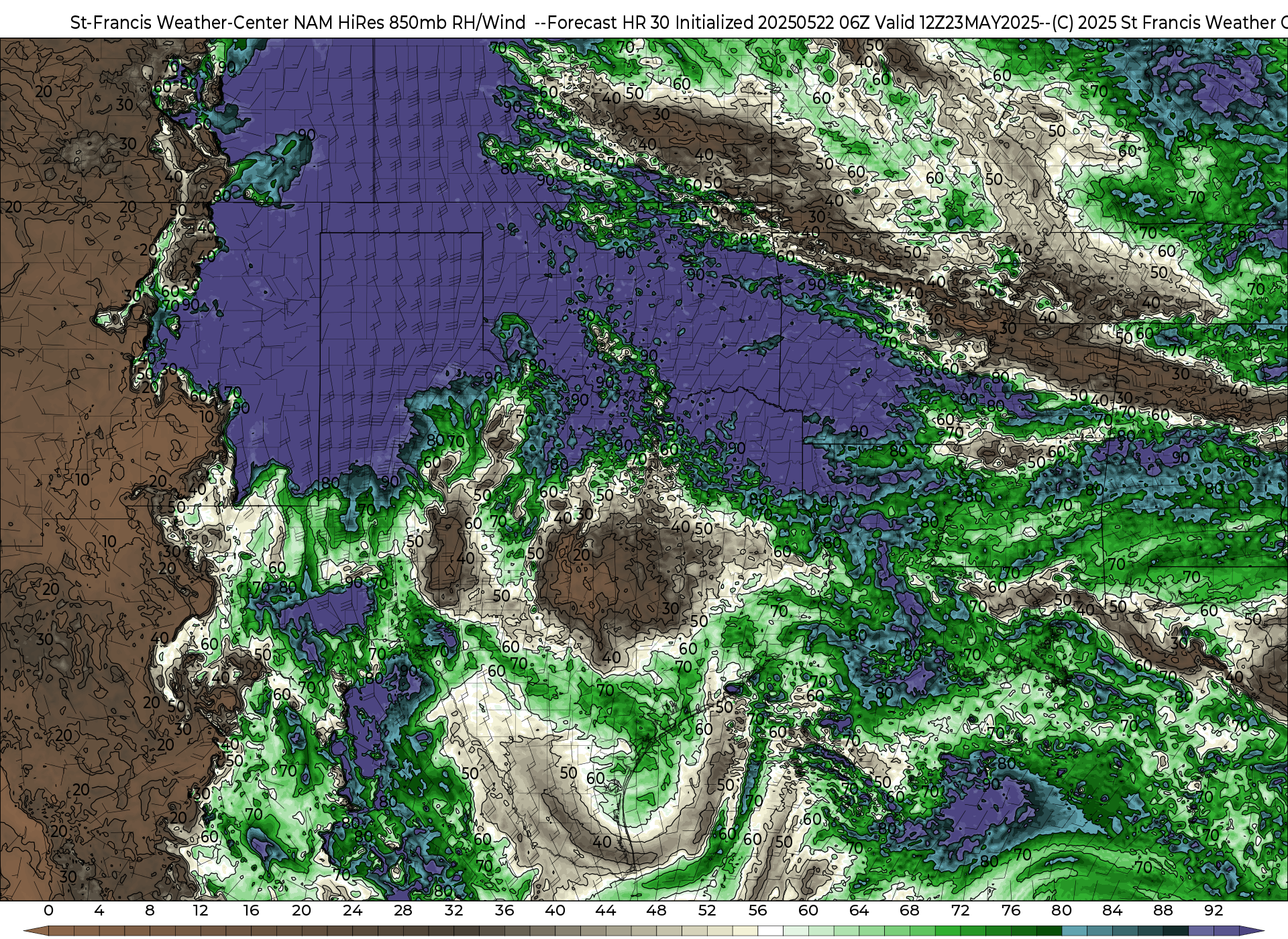Click the "Valid 12Z23MAY2025" timestamp
Screen dimensions: 1288x939
pos(959,23)
